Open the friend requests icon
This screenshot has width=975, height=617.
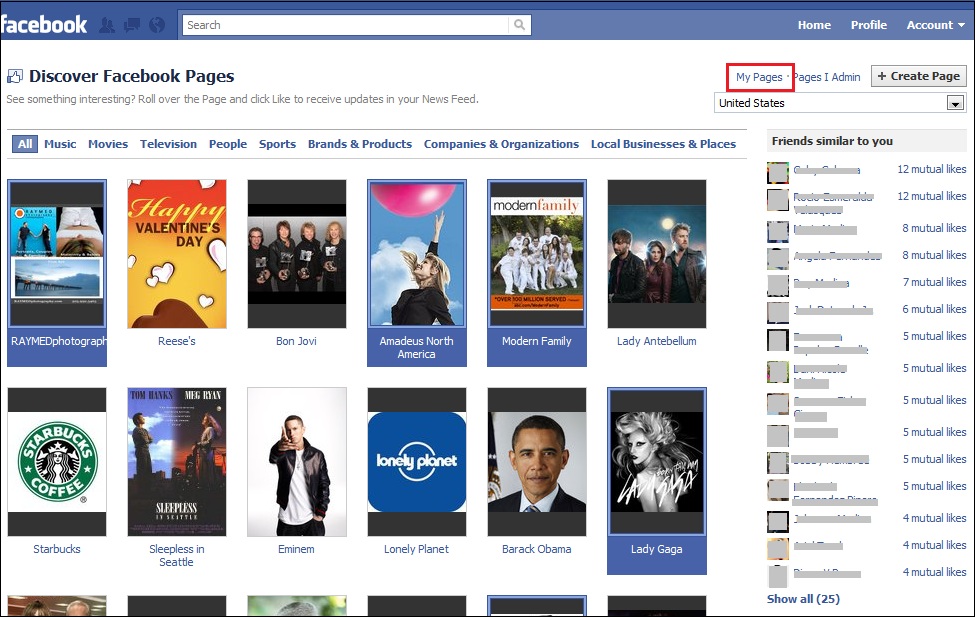(x=108, y=25)
